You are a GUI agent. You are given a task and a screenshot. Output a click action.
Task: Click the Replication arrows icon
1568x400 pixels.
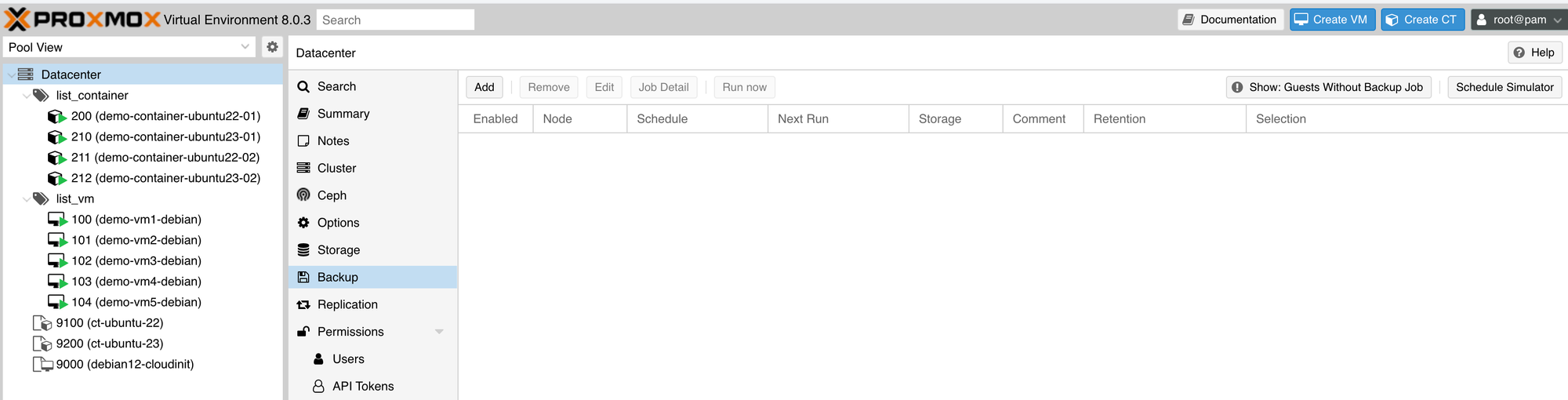pos(303,304)
